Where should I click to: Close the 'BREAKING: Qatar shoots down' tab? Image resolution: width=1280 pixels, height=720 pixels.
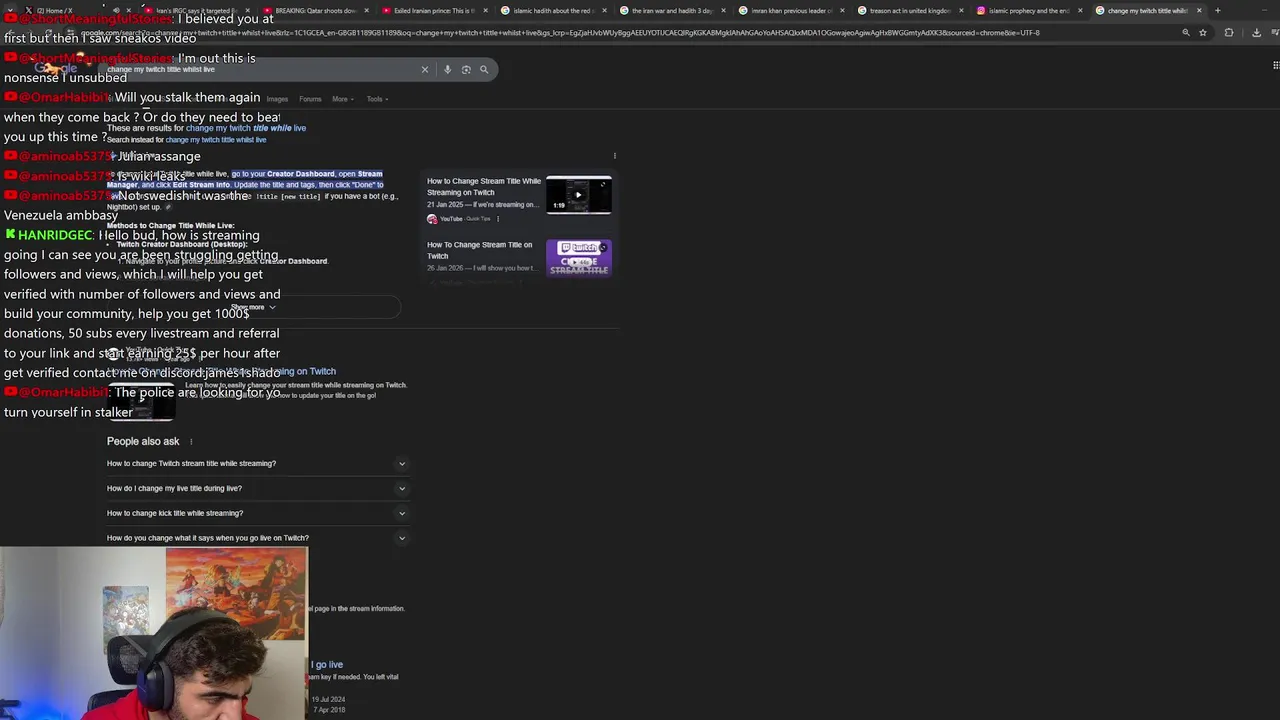click(366, 11)
